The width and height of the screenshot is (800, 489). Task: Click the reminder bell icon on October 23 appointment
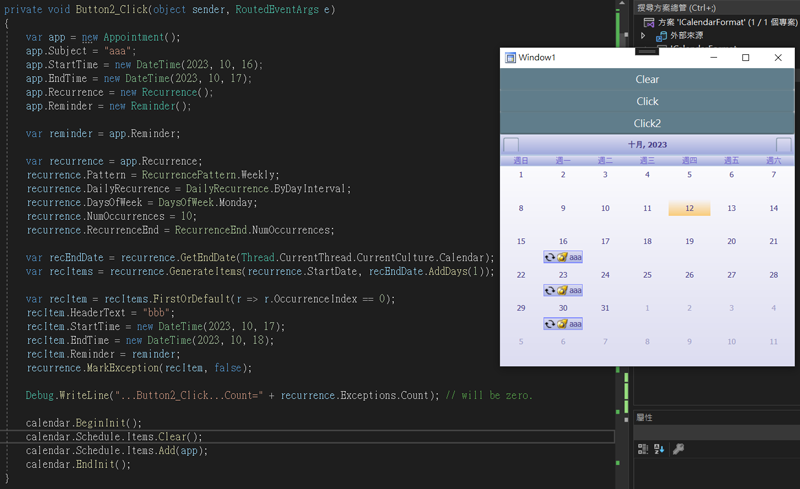point(562,290)
